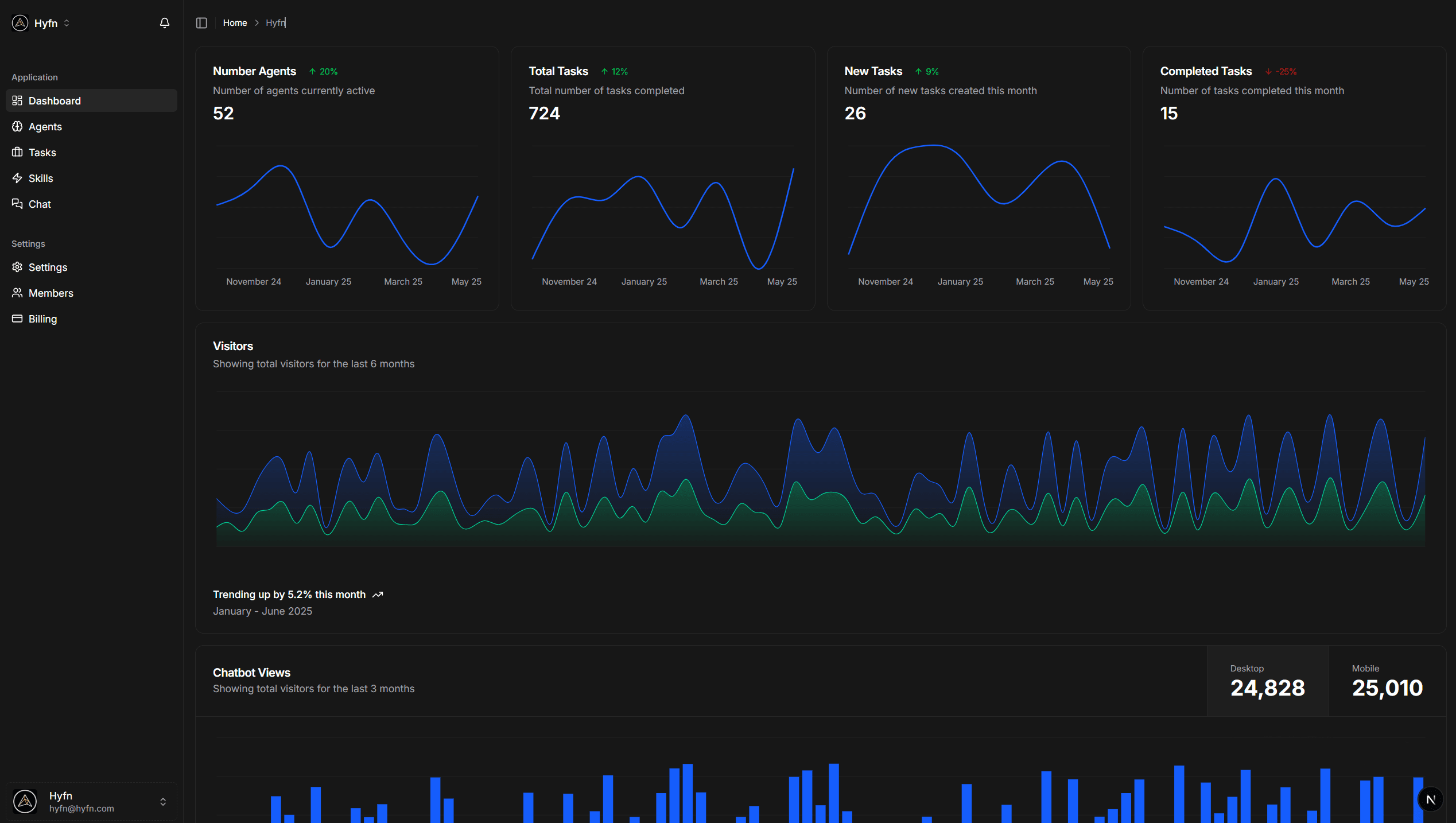
Task: Click the Total Tasks card title
Action: tap(558, 71)
